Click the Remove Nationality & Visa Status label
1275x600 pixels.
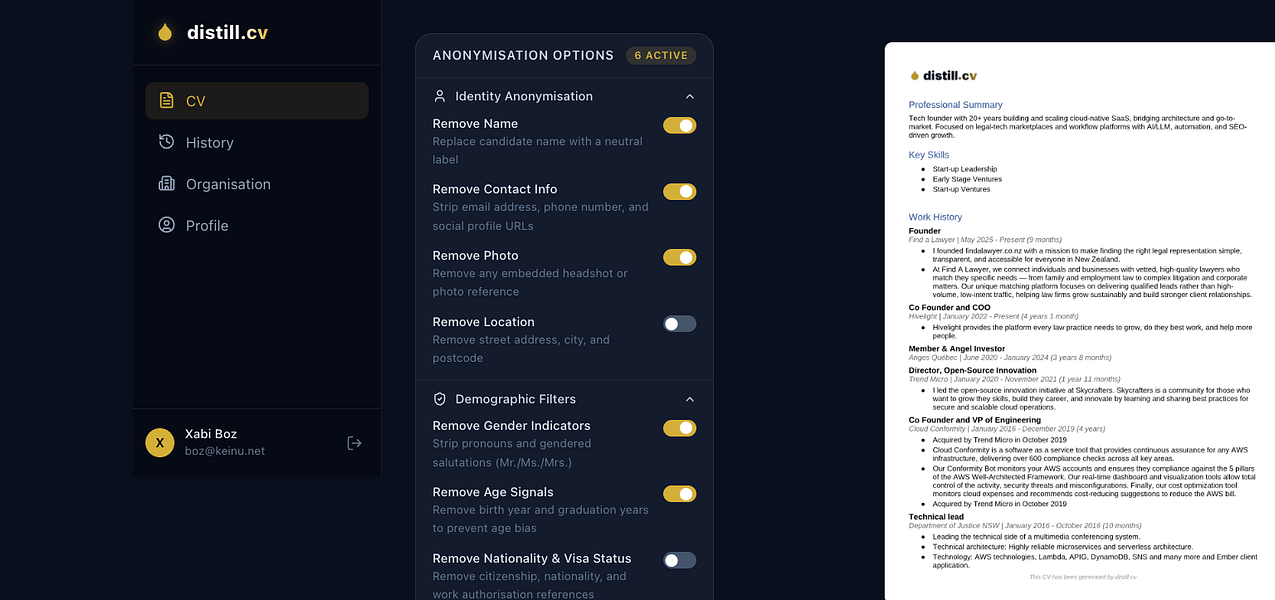tap(532, 558)
